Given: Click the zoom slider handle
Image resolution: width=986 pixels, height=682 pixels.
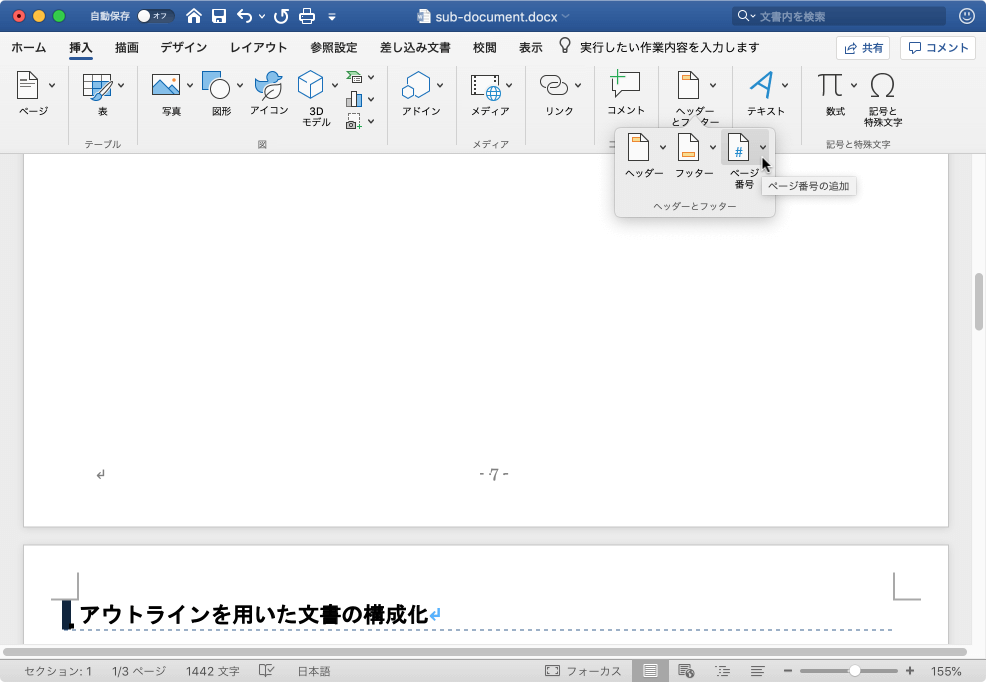Looking at the screenshot, I should [x=854, y=671].
